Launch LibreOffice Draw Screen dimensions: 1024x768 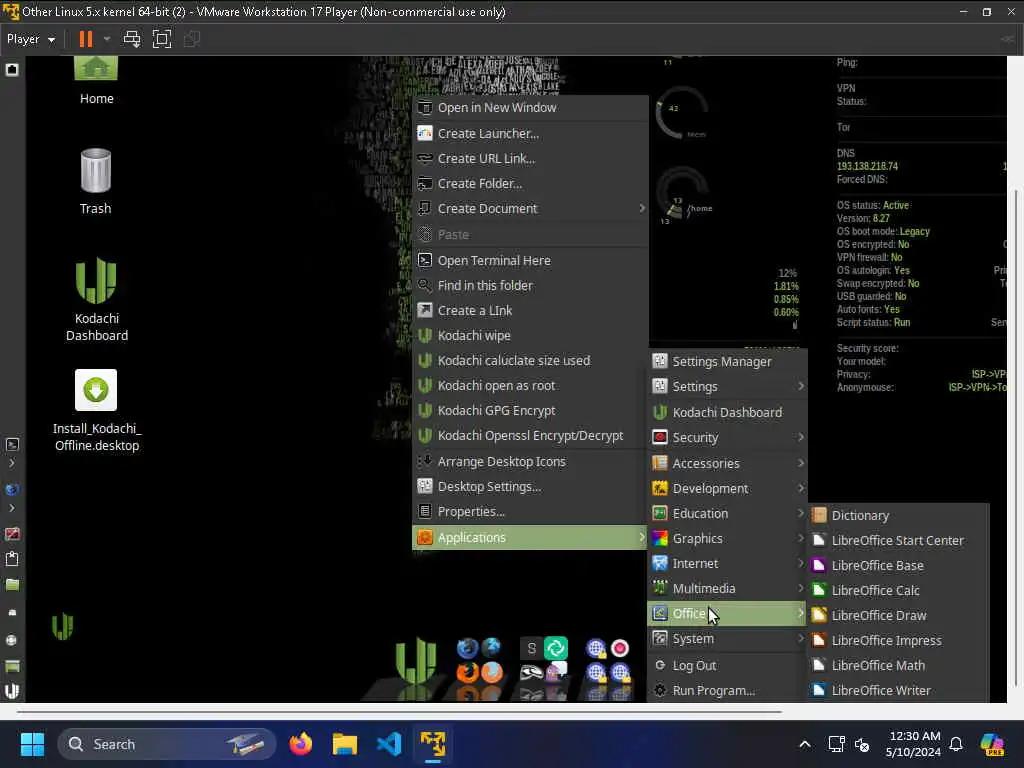pyautogui.click(x=899, y=615)
